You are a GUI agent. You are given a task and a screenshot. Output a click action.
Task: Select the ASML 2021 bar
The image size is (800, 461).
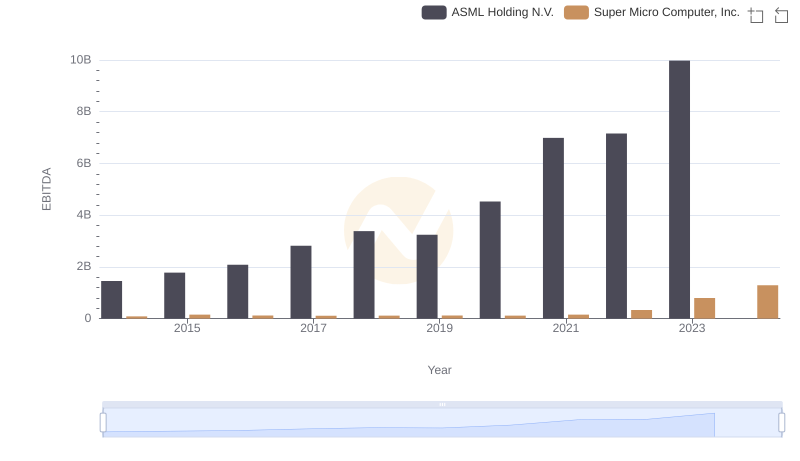pyautogui.click(x=553, y=228)
